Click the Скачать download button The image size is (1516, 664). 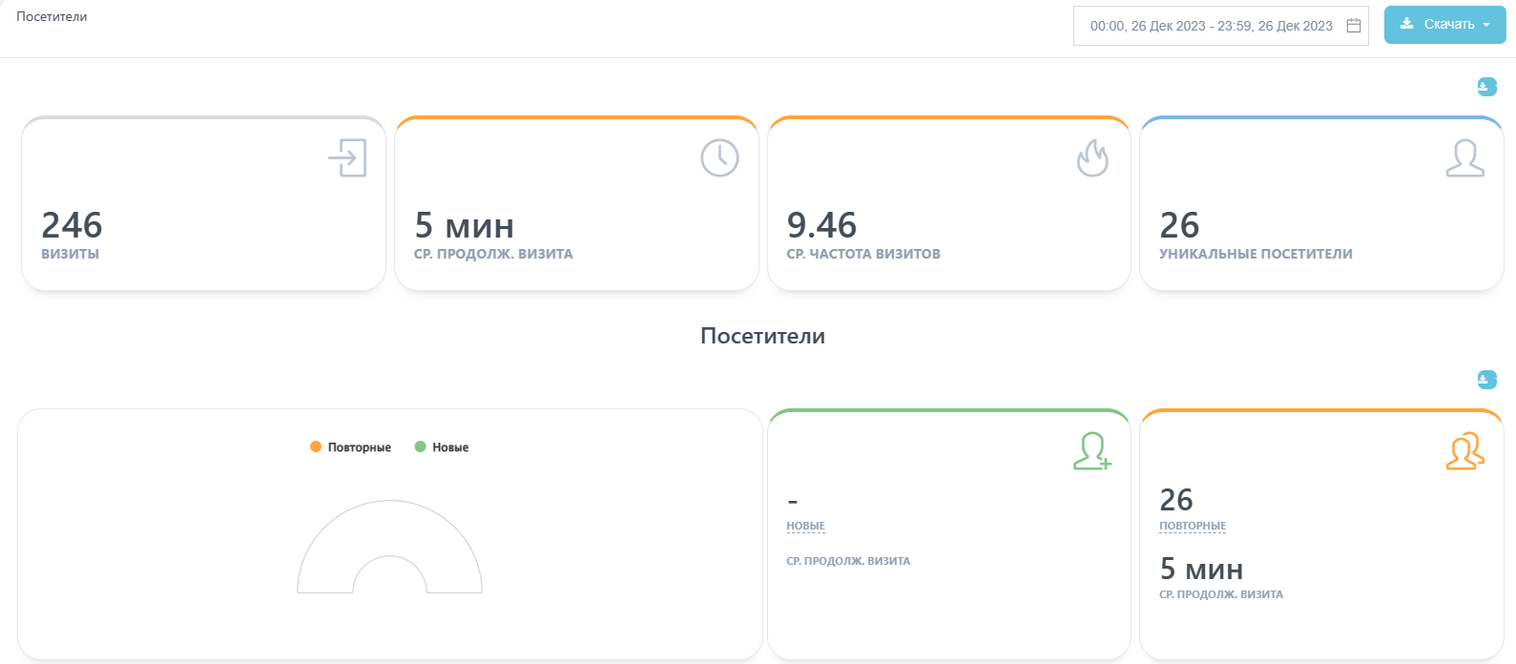[x=1444, y=25]
